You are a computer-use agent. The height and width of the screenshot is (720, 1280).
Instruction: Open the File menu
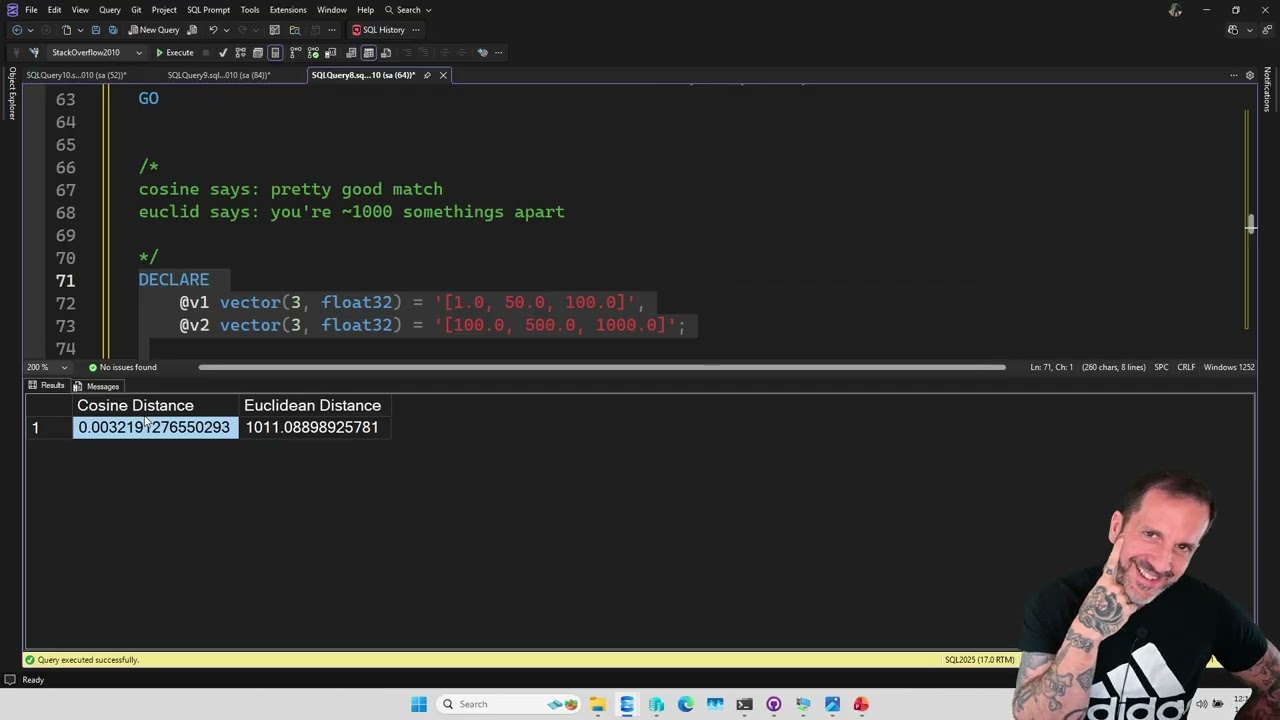point(31,10)
